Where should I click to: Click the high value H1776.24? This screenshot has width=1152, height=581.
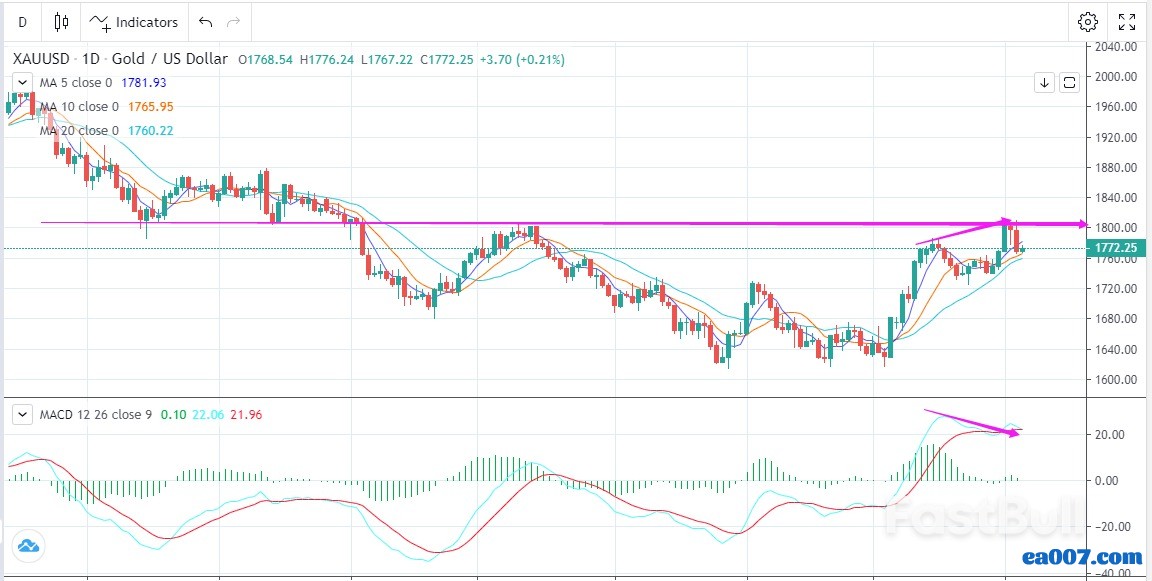pyautogui.click(x=328, y=59)
